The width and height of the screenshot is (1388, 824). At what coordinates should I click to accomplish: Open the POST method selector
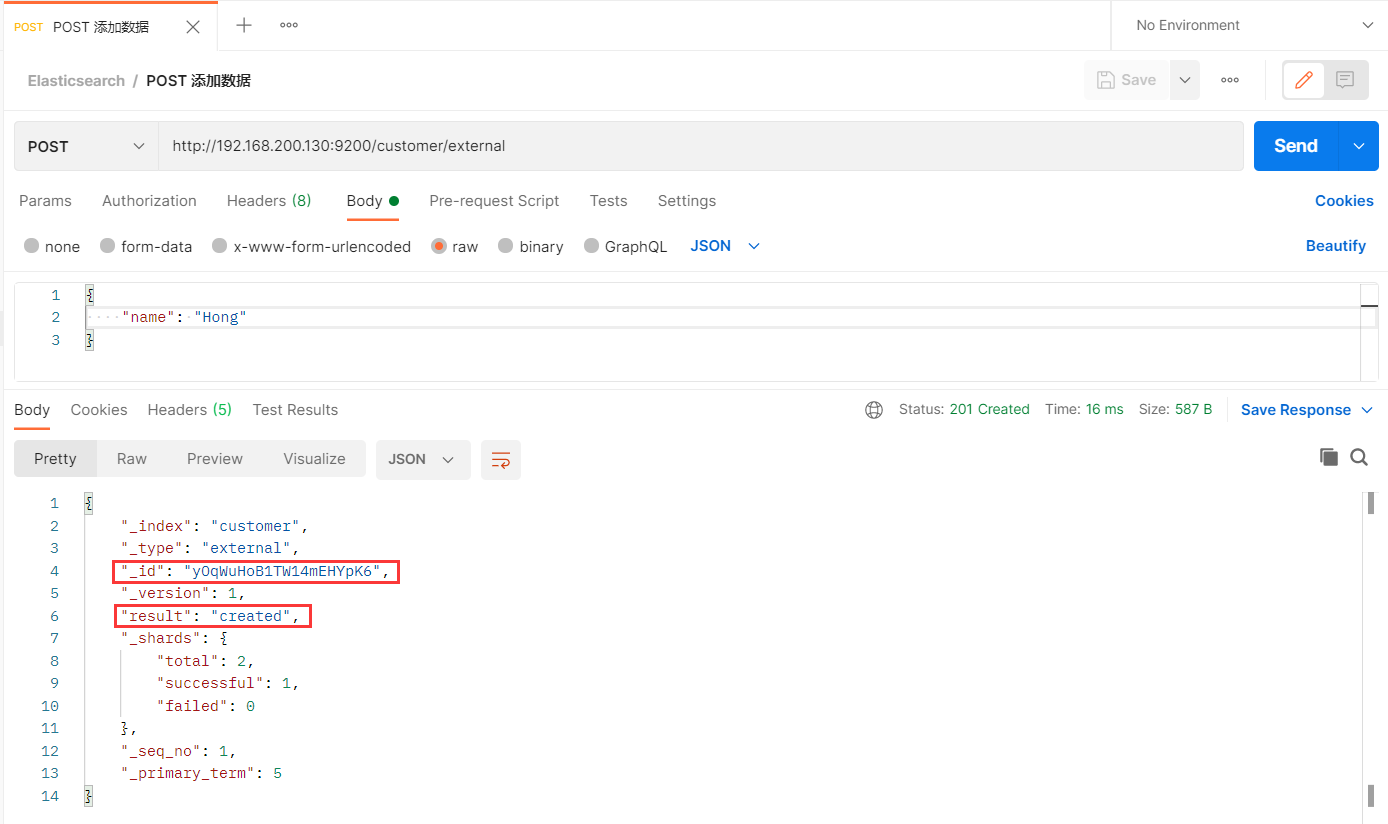coord(86,146)
